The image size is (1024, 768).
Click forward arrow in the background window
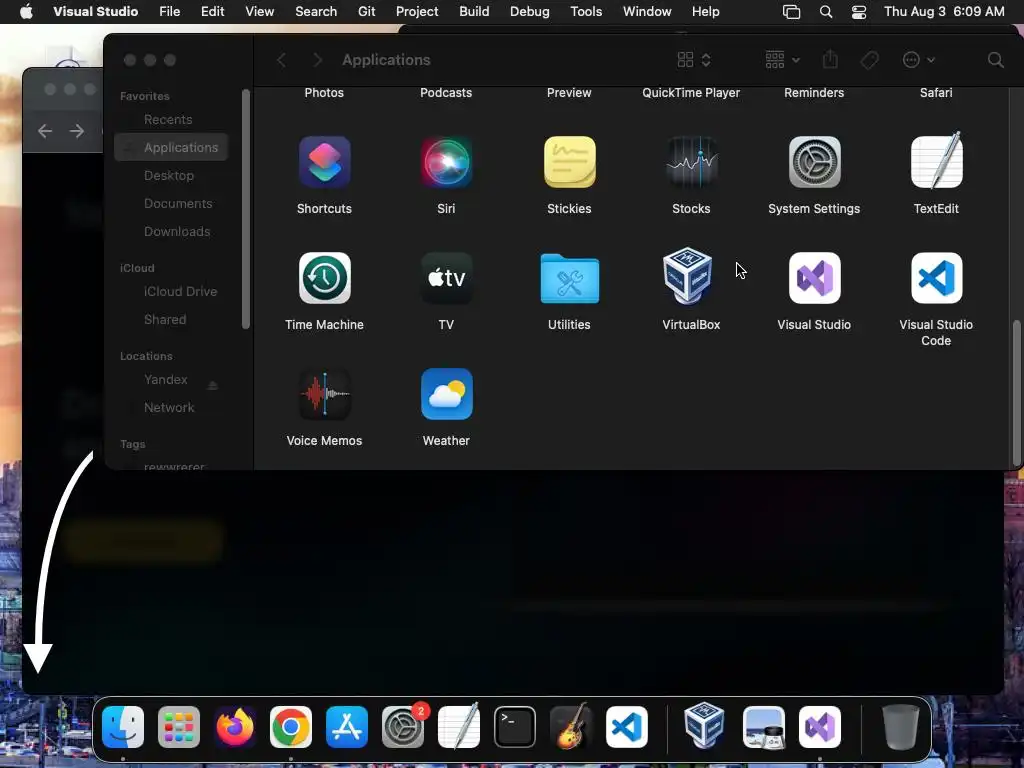[x=77, y=131]
